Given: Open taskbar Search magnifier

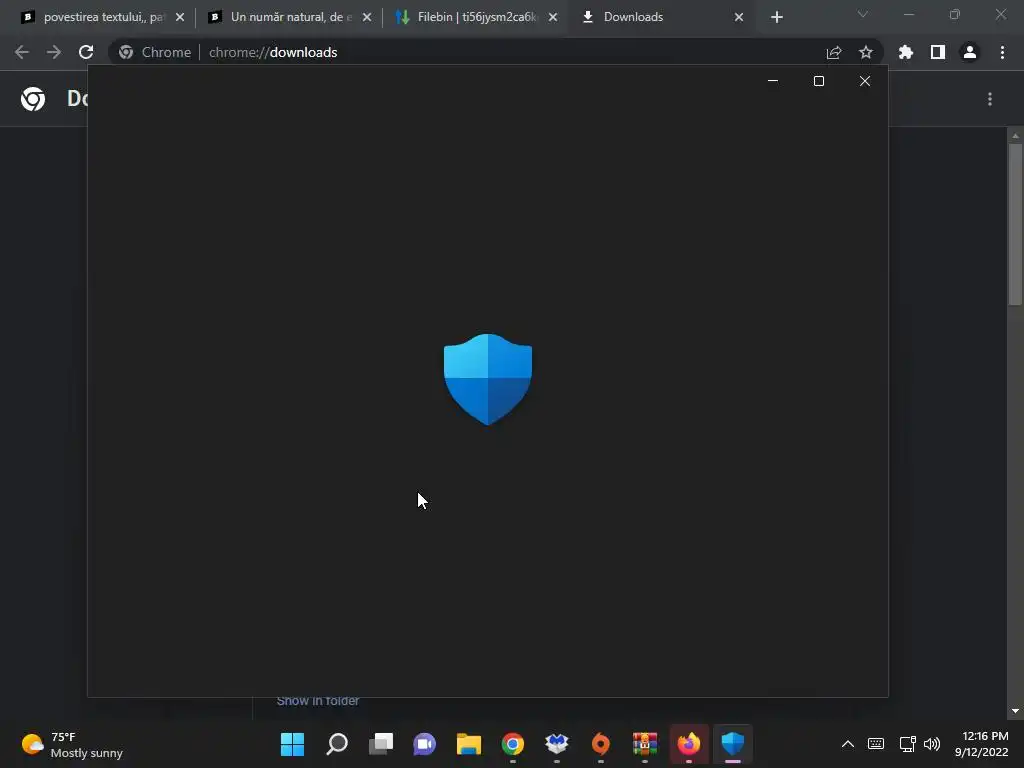Looking at the screenshot, I should [x=337, y=744].
